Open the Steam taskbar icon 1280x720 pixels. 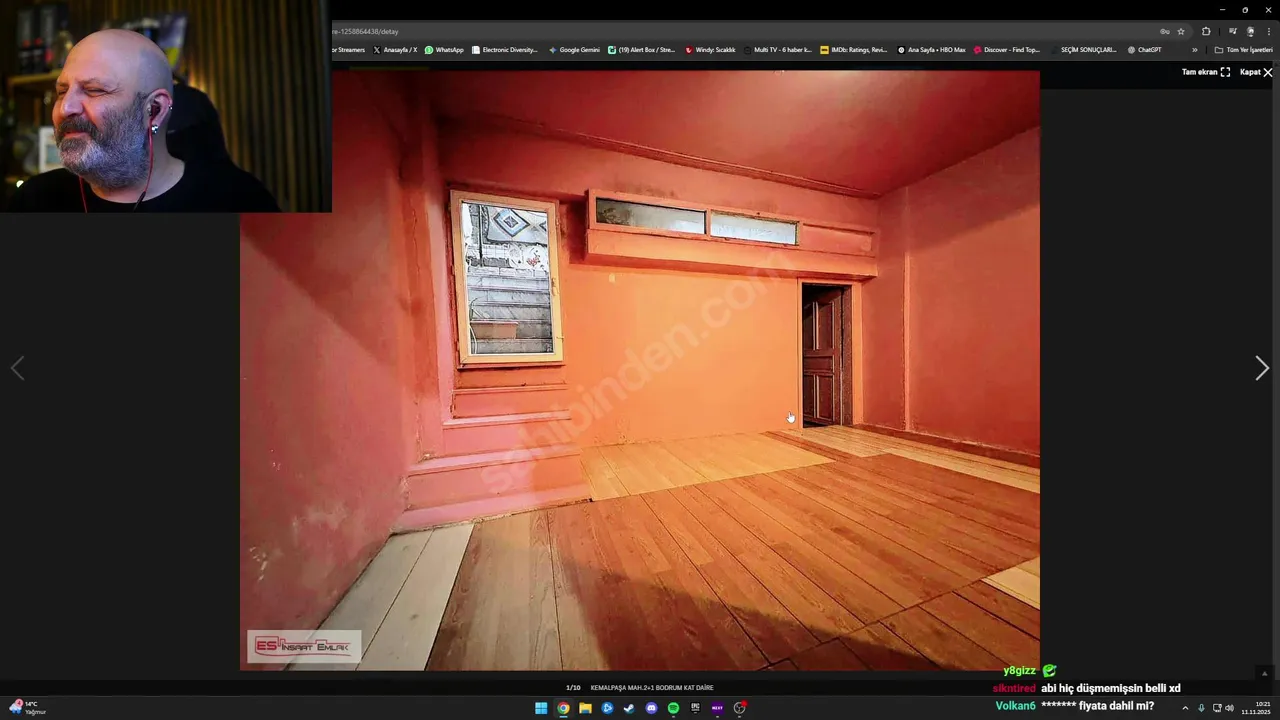click(629, 708)
